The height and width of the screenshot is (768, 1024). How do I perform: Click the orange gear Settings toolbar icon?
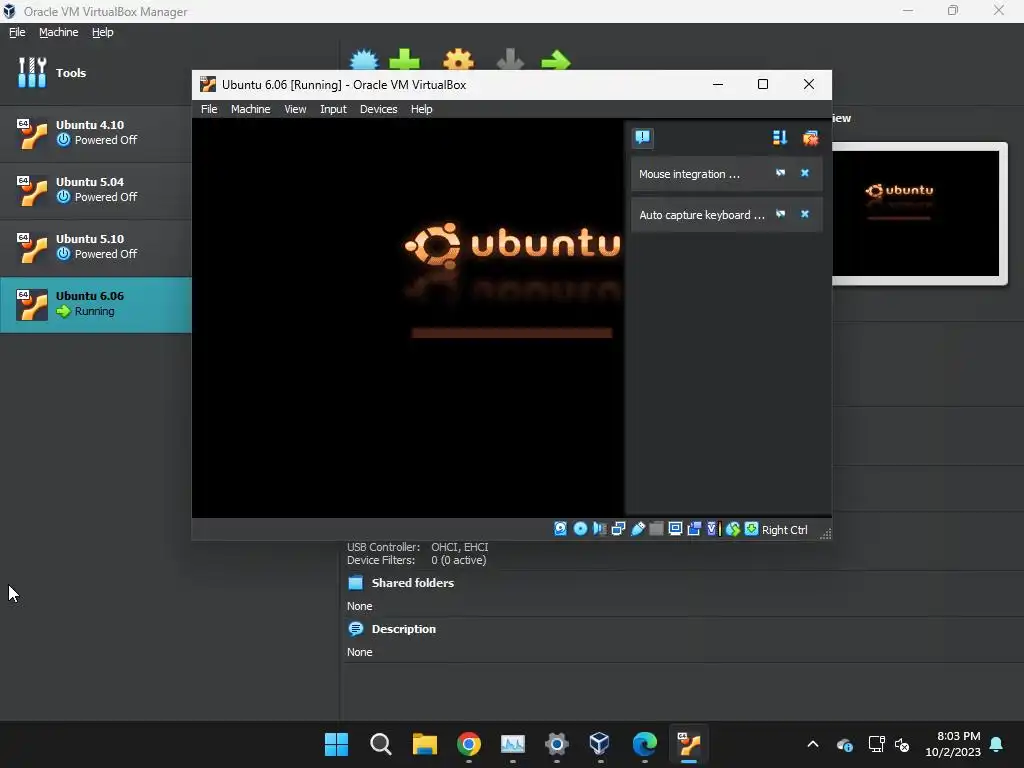[x=458, y=59]
